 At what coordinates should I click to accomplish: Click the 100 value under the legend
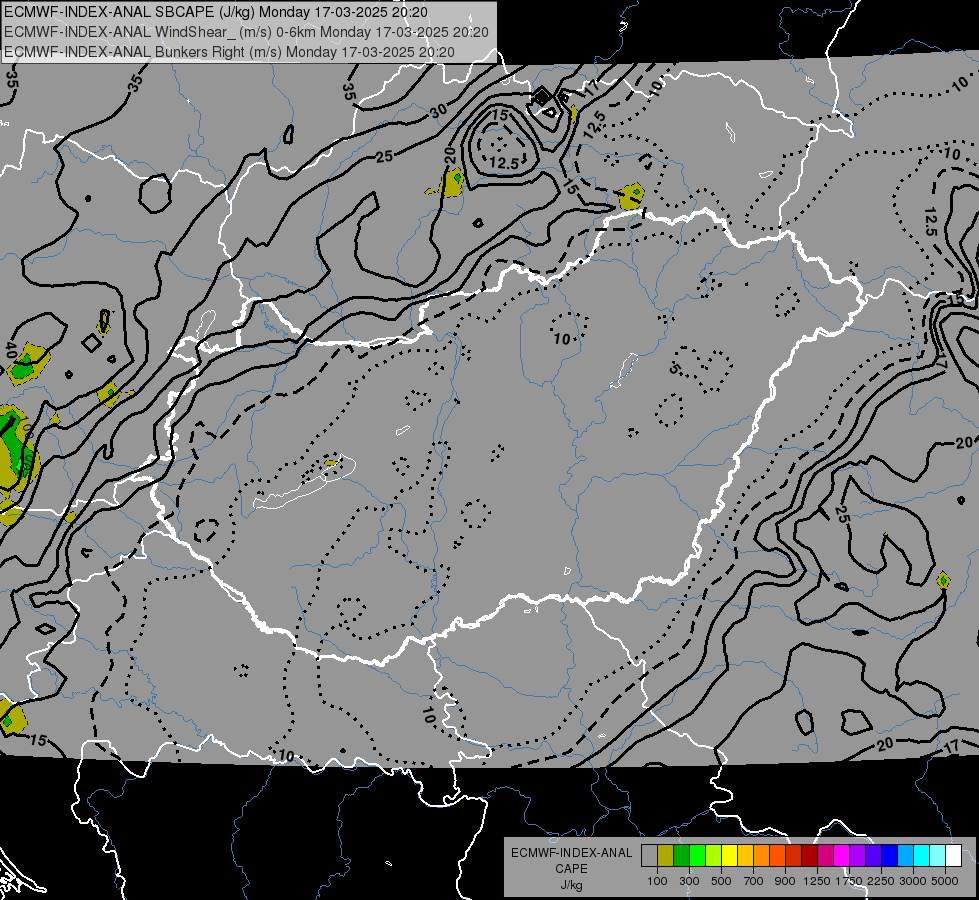tap(657, 881)
